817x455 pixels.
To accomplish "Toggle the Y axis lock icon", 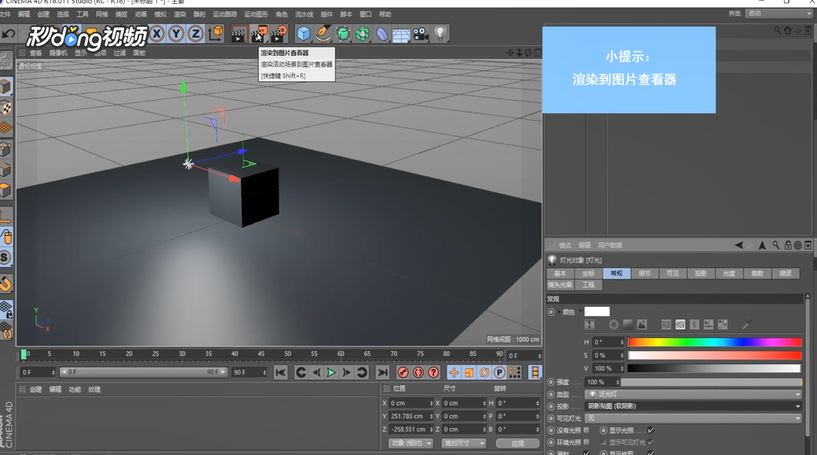I will (176, 34).
